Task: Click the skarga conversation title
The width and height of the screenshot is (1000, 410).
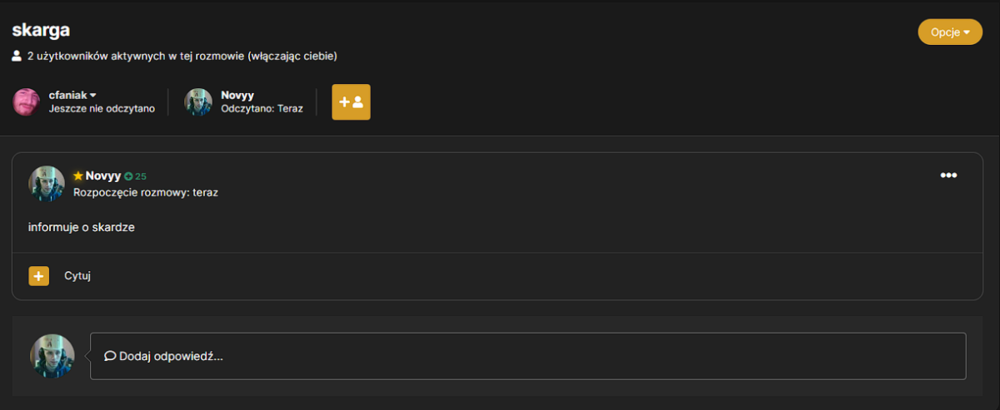Action: point(41,30)
